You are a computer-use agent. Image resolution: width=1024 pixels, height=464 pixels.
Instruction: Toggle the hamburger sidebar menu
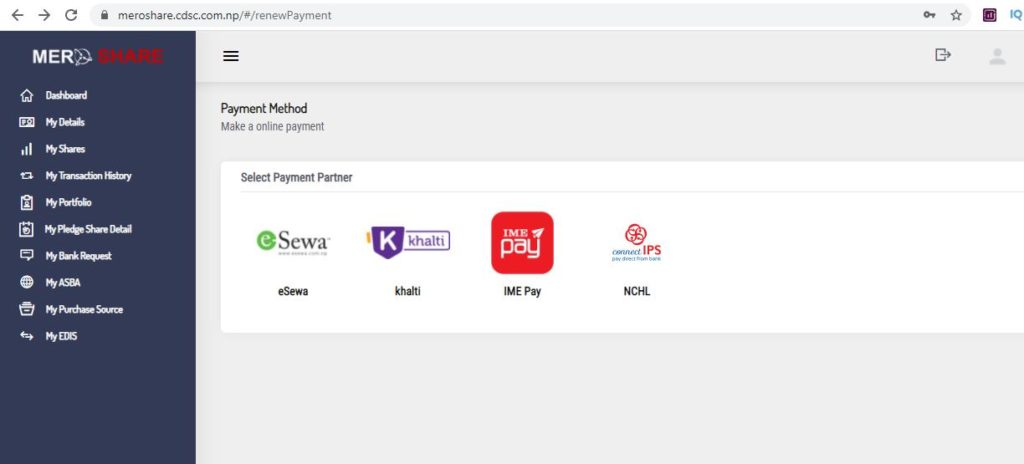231,56
